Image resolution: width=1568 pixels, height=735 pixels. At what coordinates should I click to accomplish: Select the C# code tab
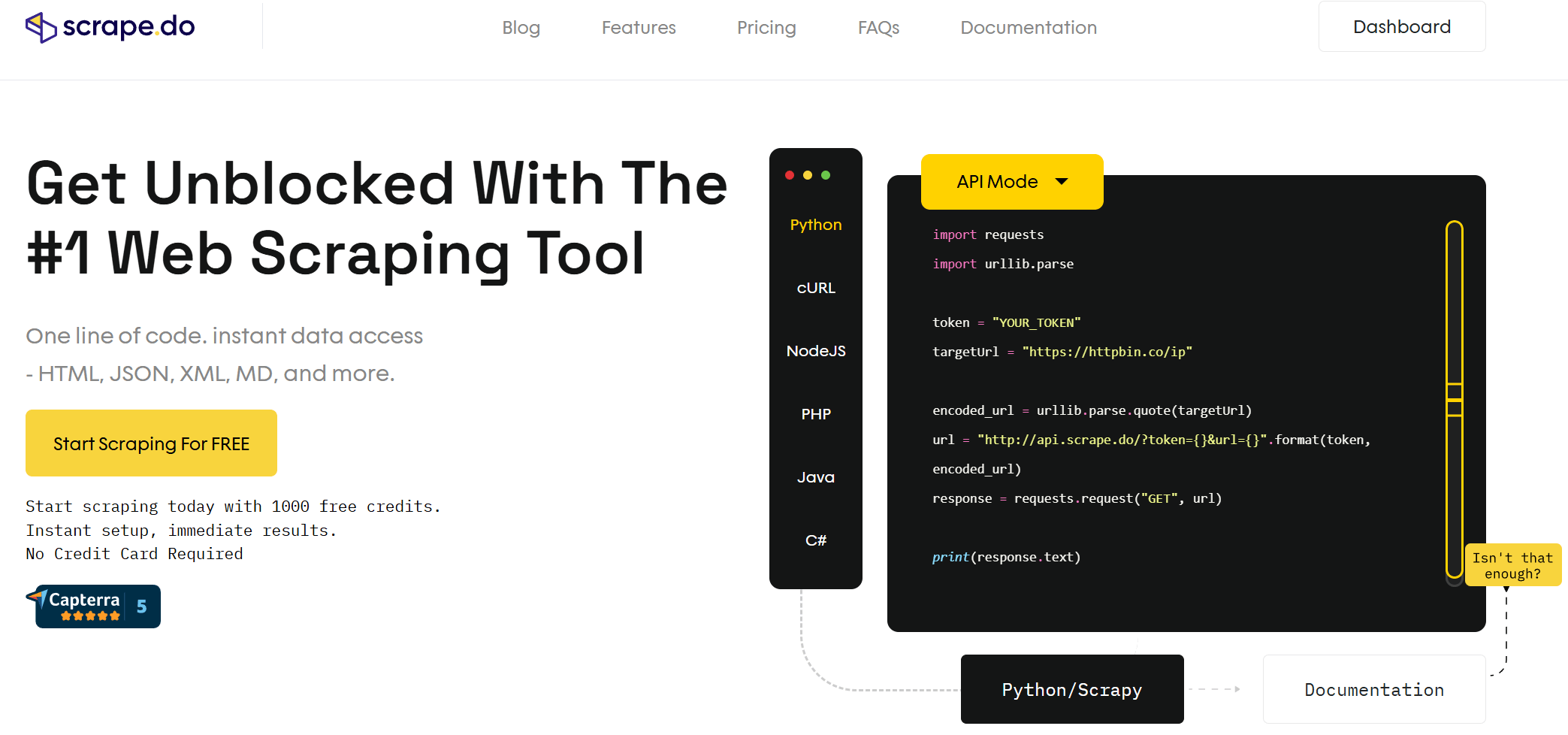[816, 540]
